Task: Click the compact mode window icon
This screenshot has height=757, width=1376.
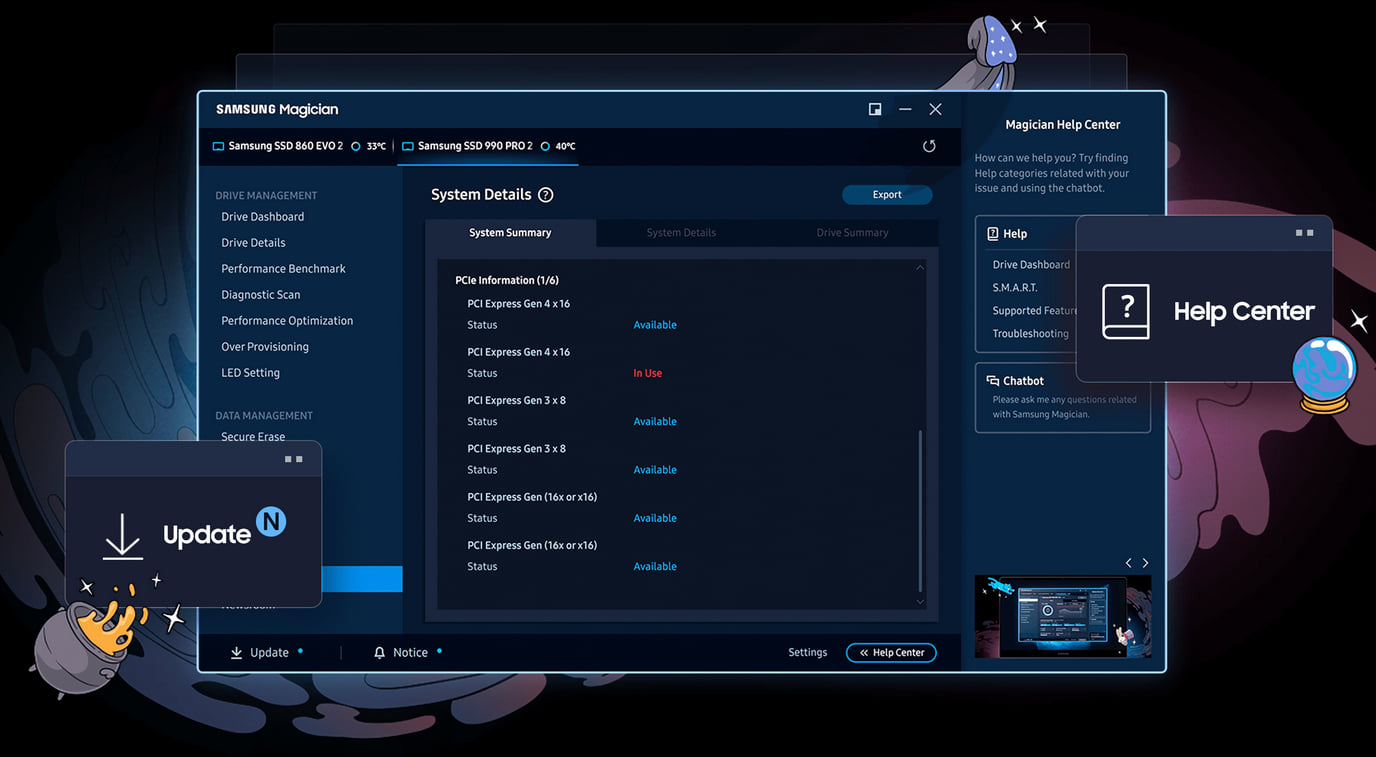Action: click(875, 109)
